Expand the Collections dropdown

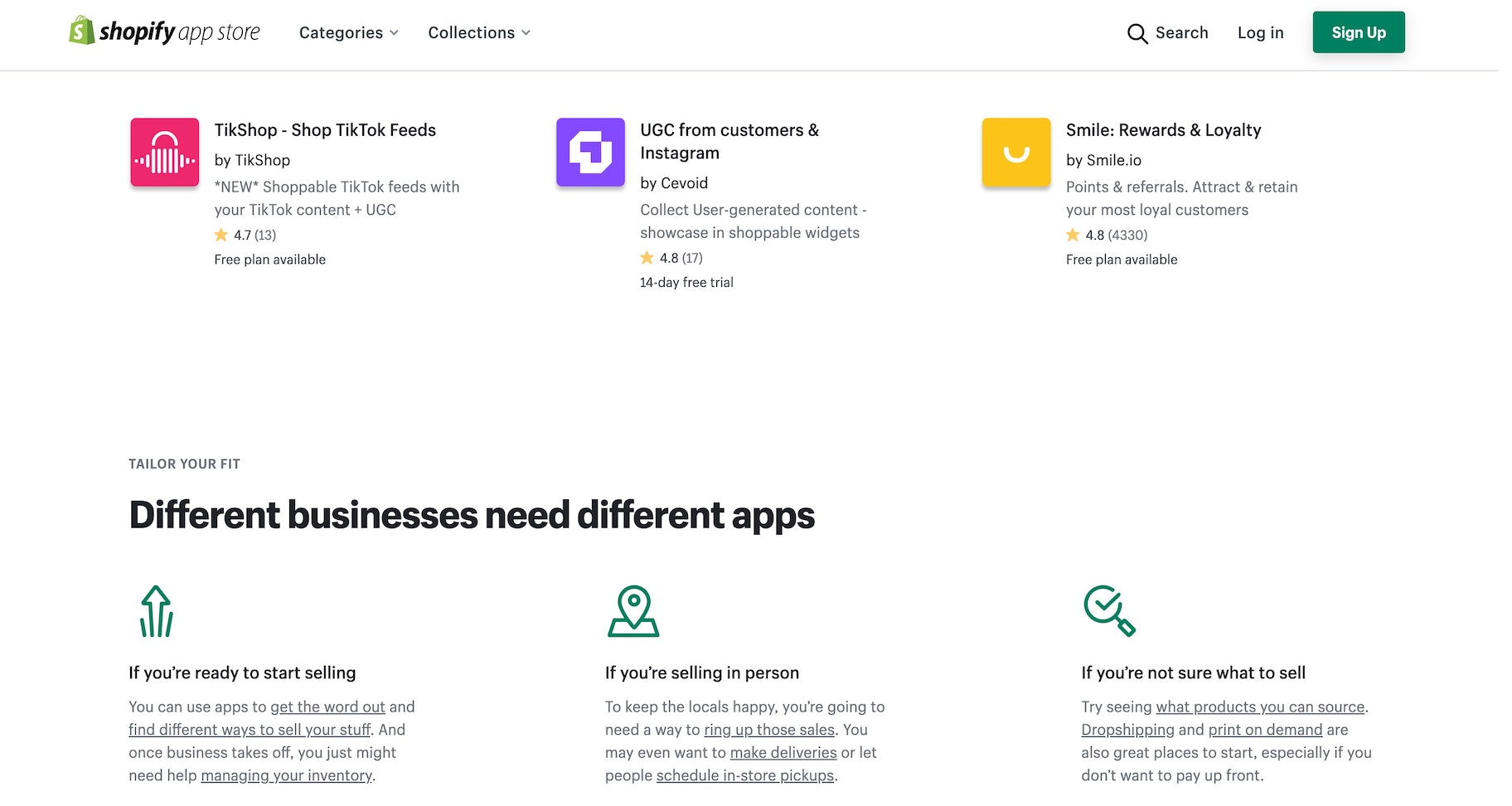478,32
